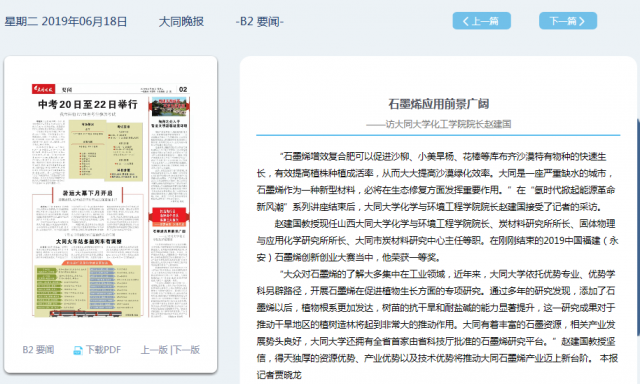The image size is (640, 384).
Task: Select 大同火车站多趟列车有调整 article in thumbnail
Action: point(89,242)
